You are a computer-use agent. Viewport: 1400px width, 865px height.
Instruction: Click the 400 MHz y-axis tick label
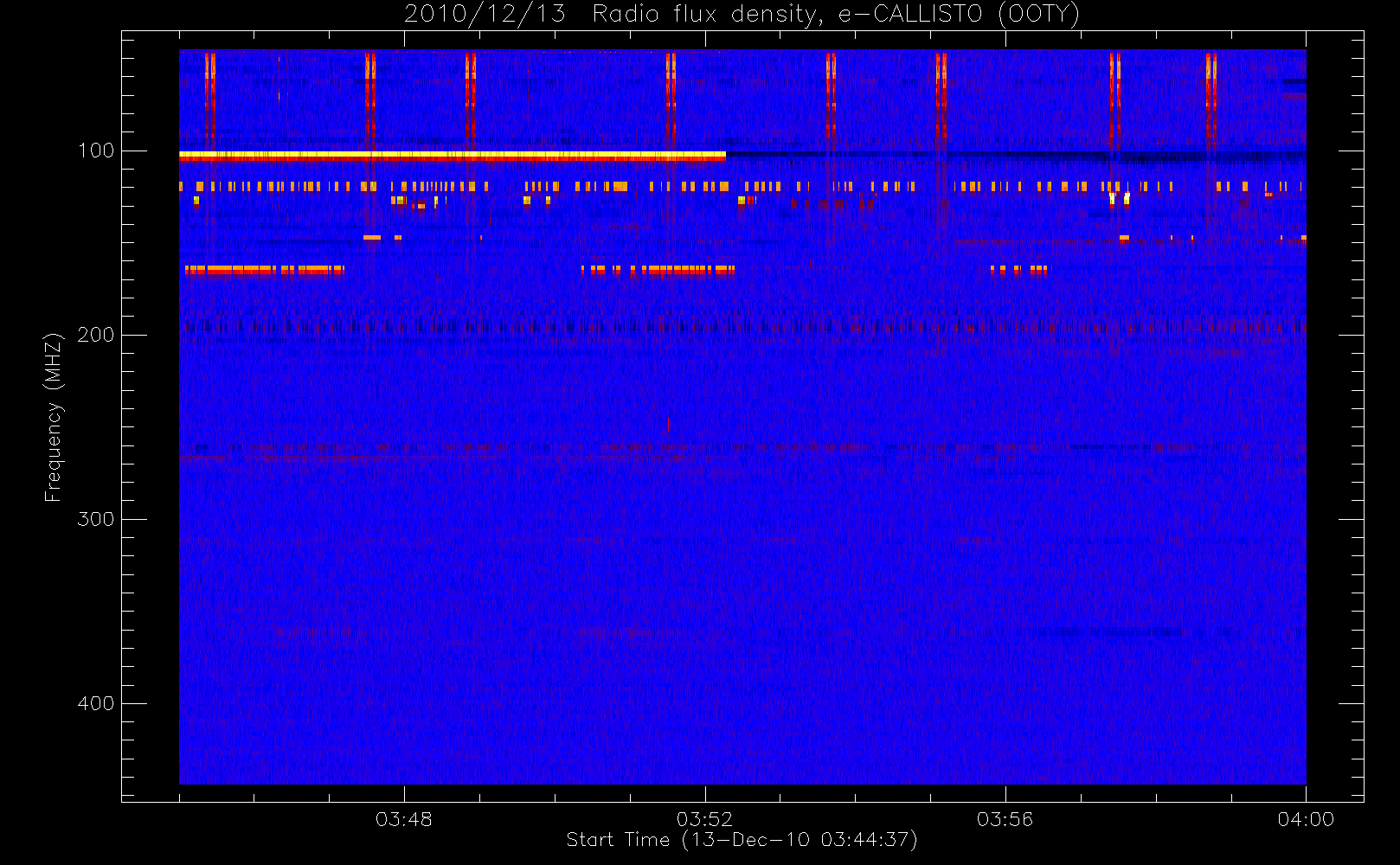click(96, 703)
